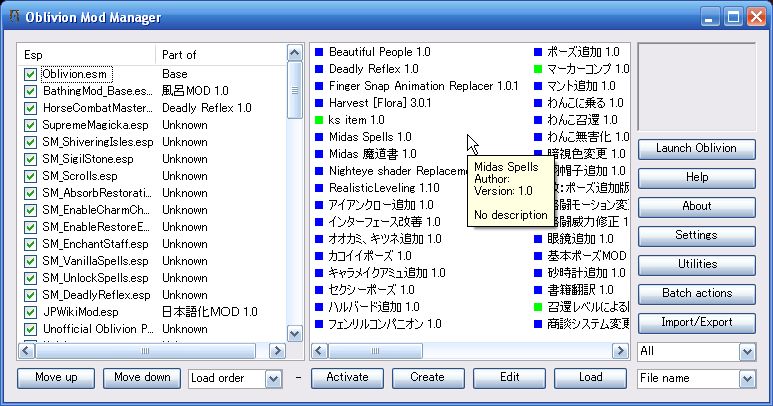Screen dimensions: 773x406
Task: Click blue square beside カコイイポーズ 1.0
Action: (319, 256)
